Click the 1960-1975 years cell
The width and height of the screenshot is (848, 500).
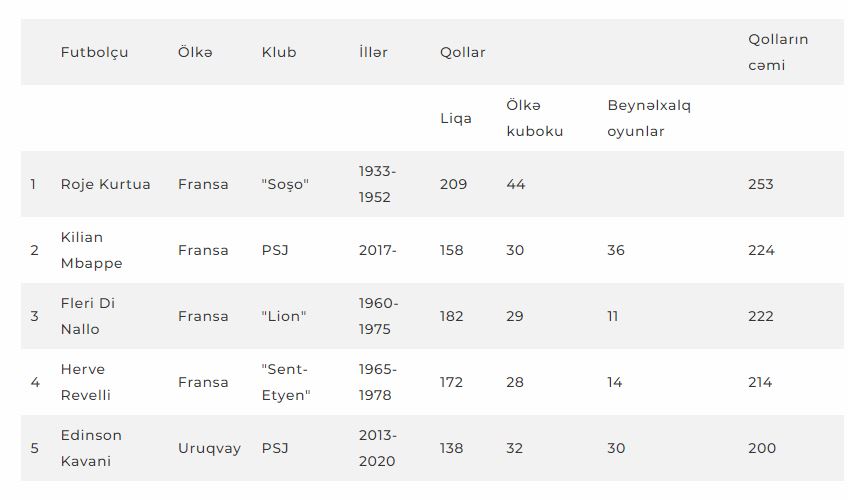point(379,316)
